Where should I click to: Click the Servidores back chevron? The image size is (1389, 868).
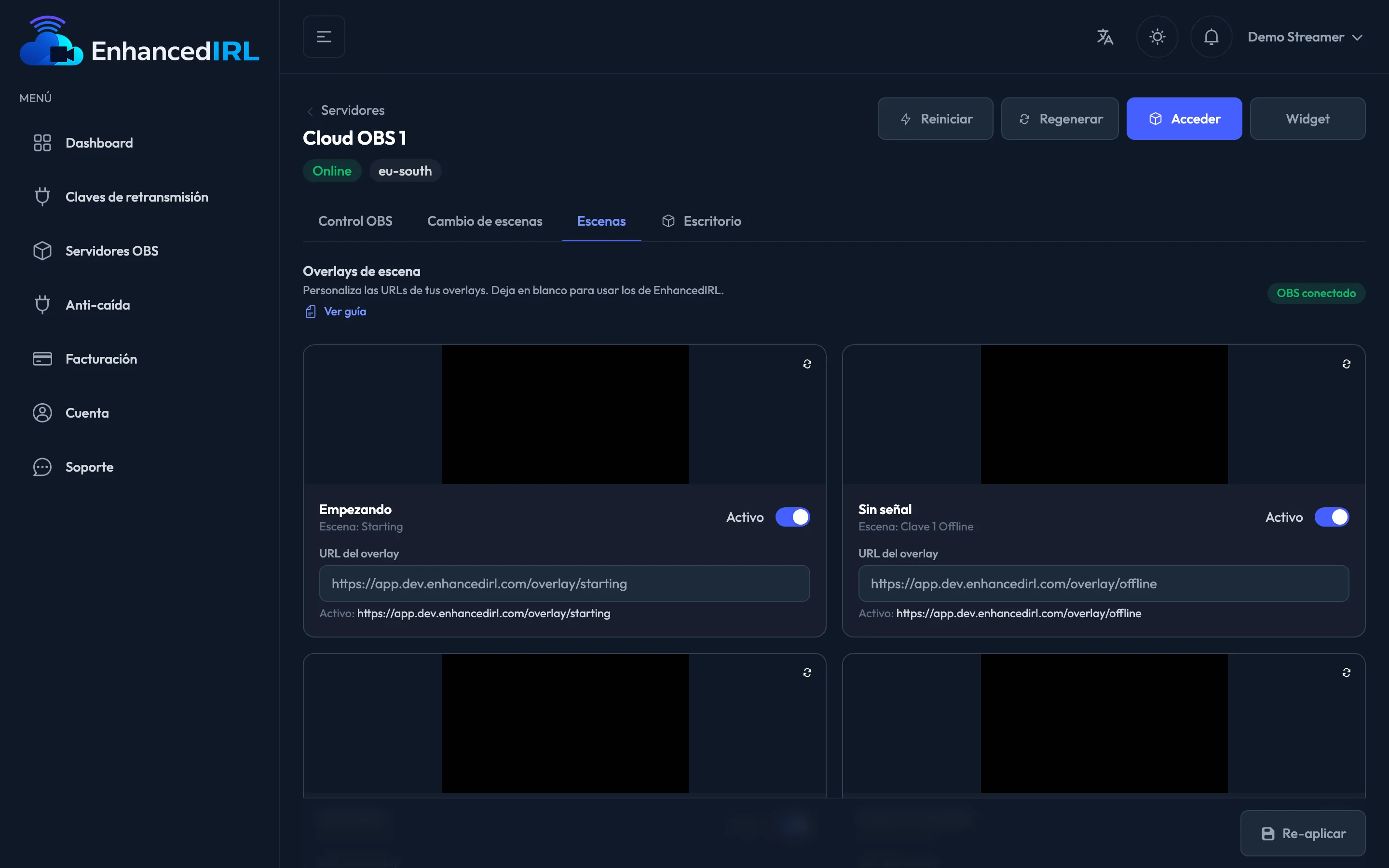coord(310,111)
